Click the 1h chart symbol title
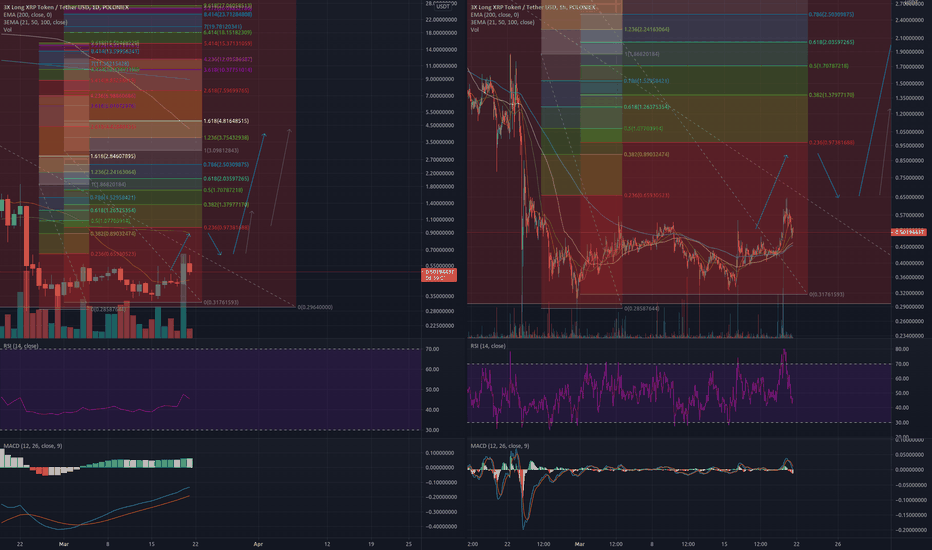 [x=533, y=7]
